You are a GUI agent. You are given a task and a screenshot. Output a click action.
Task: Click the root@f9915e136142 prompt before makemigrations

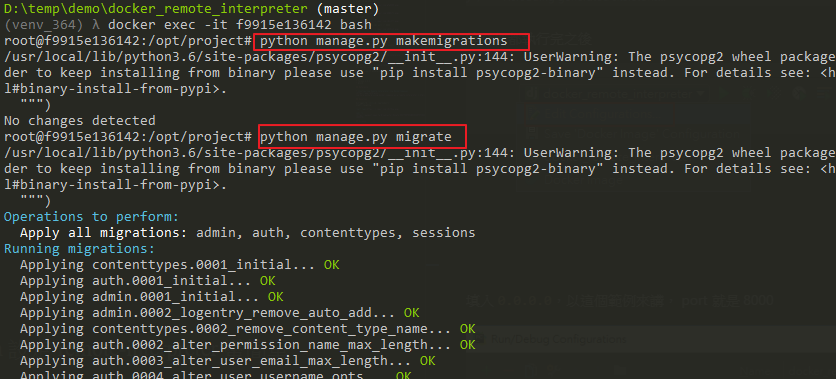[x=128, y=41]
